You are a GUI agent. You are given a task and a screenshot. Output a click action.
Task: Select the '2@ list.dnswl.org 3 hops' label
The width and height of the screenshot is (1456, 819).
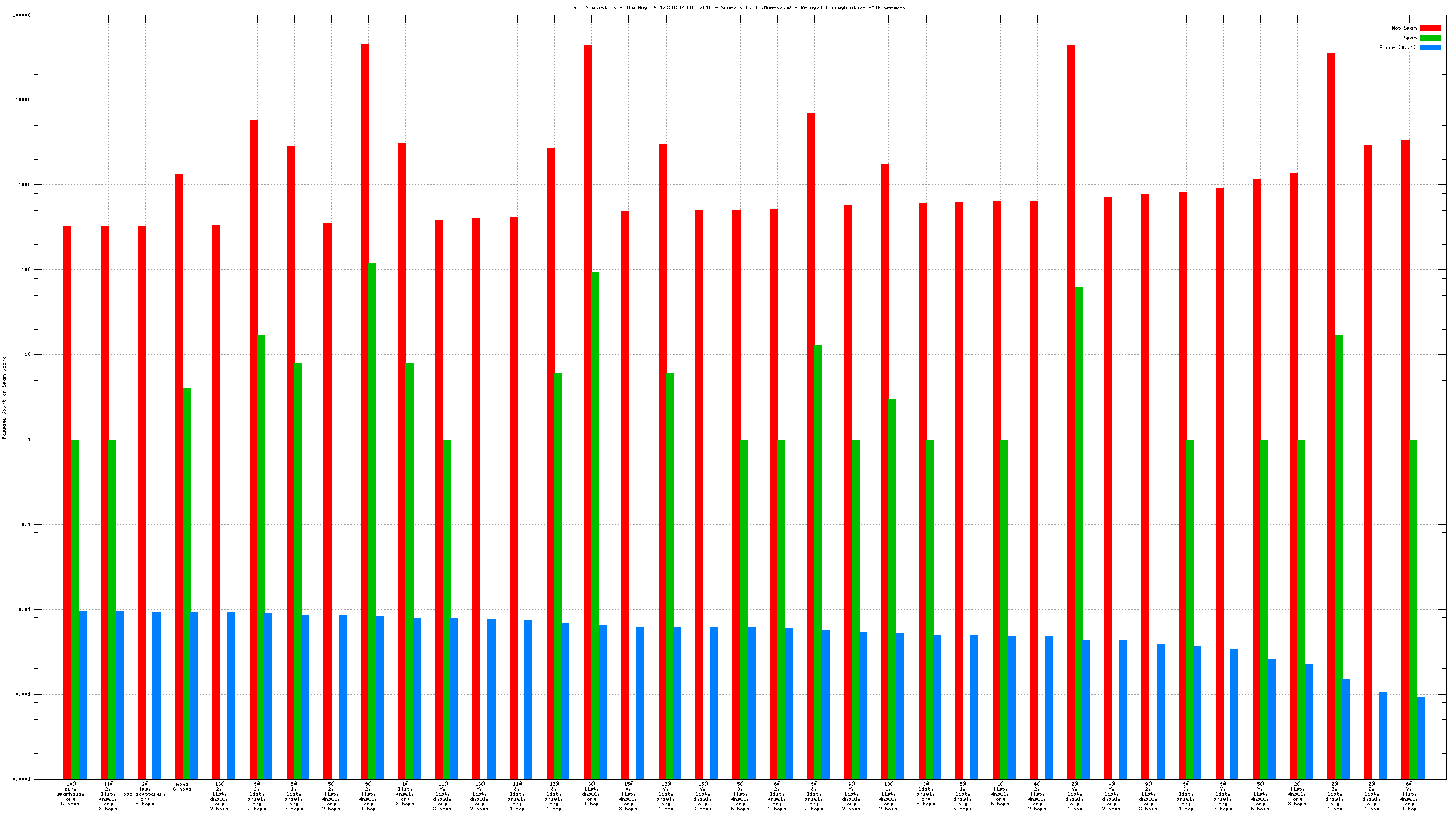pyautogui.click(x=1297, y=794)
